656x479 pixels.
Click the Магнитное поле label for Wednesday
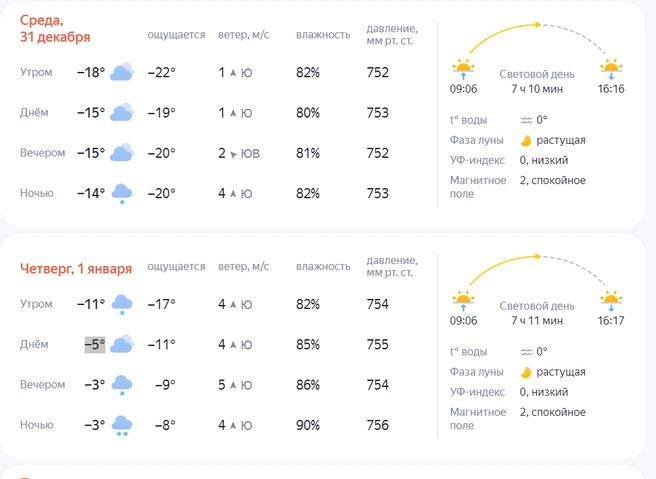coord(478,187)
